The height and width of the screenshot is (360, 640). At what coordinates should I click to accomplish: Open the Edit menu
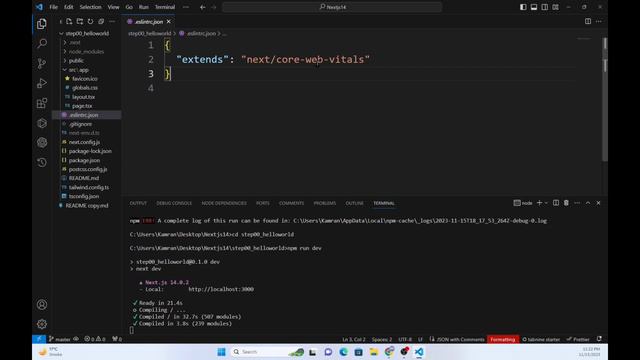click(x=69, y=7)
